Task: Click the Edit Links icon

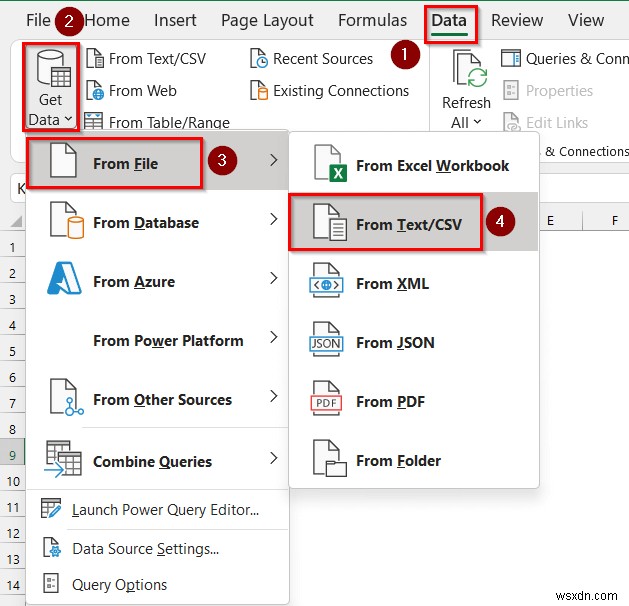Action: point(511,122)
